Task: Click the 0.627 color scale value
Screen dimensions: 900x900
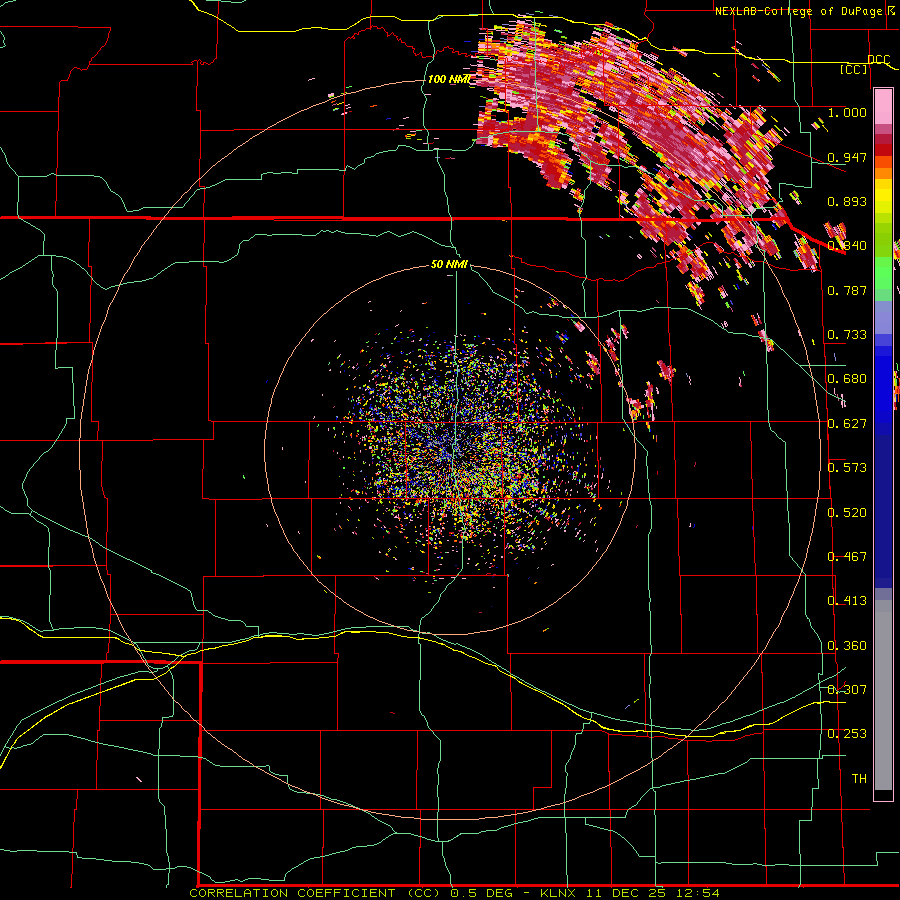Action: (x=847, y=423)
